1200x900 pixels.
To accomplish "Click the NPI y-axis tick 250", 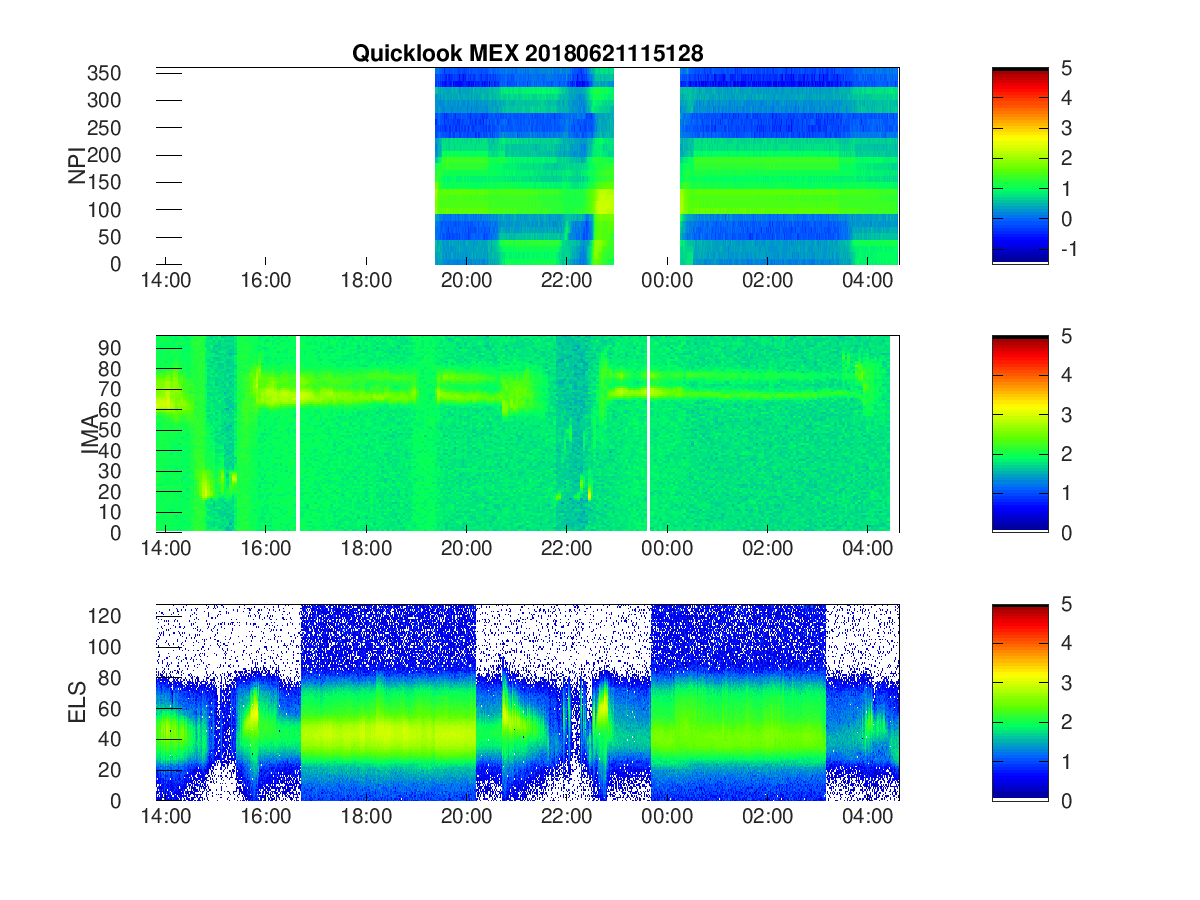I will 105,127.
